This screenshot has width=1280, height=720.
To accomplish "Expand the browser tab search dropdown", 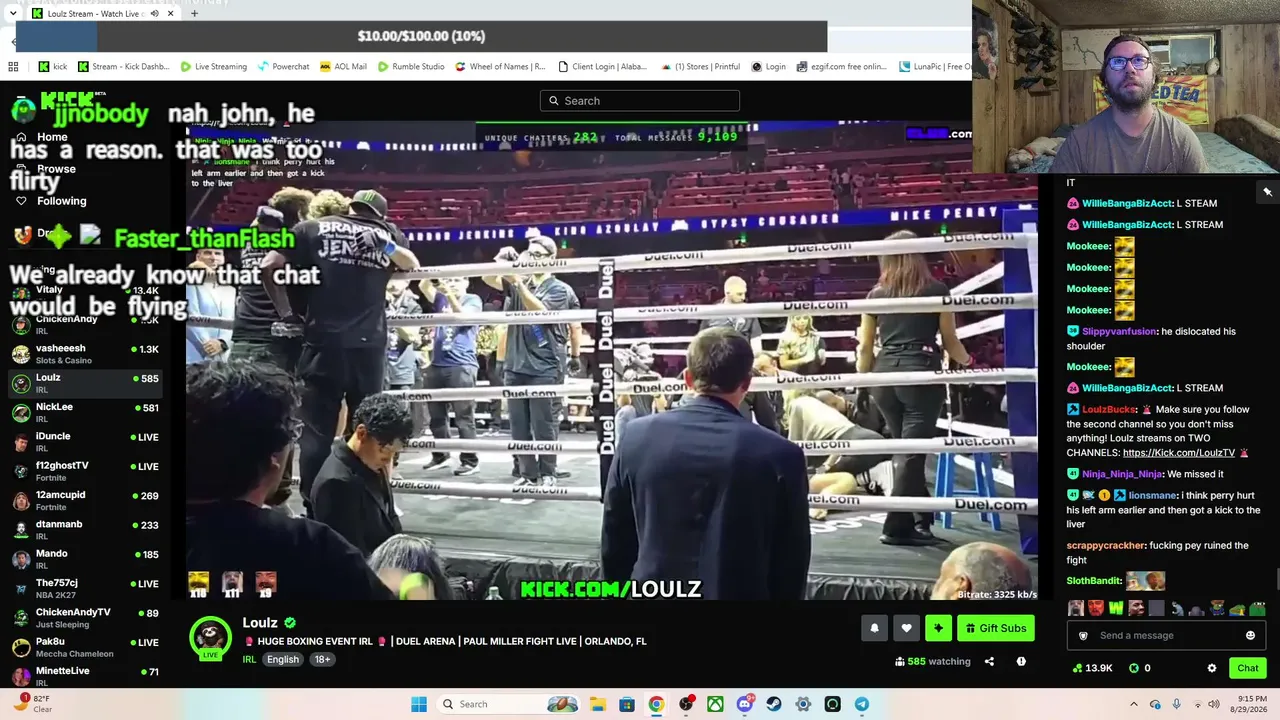I will click(x=12, y=14).
